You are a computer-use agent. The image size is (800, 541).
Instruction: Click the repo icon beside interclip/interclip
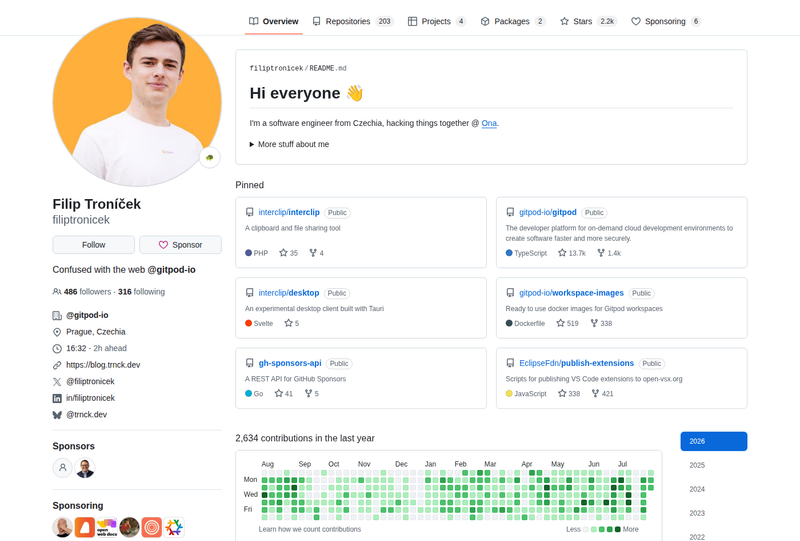[249, 212]
